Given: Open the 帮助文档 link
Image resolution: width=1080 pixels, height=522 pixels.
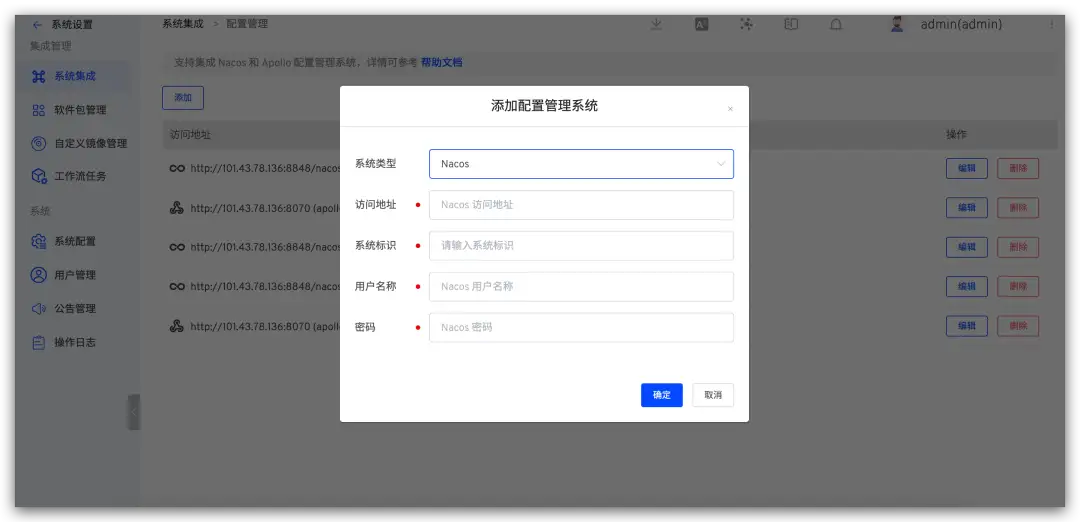Looking at the screenshot, I should [442, 63].
